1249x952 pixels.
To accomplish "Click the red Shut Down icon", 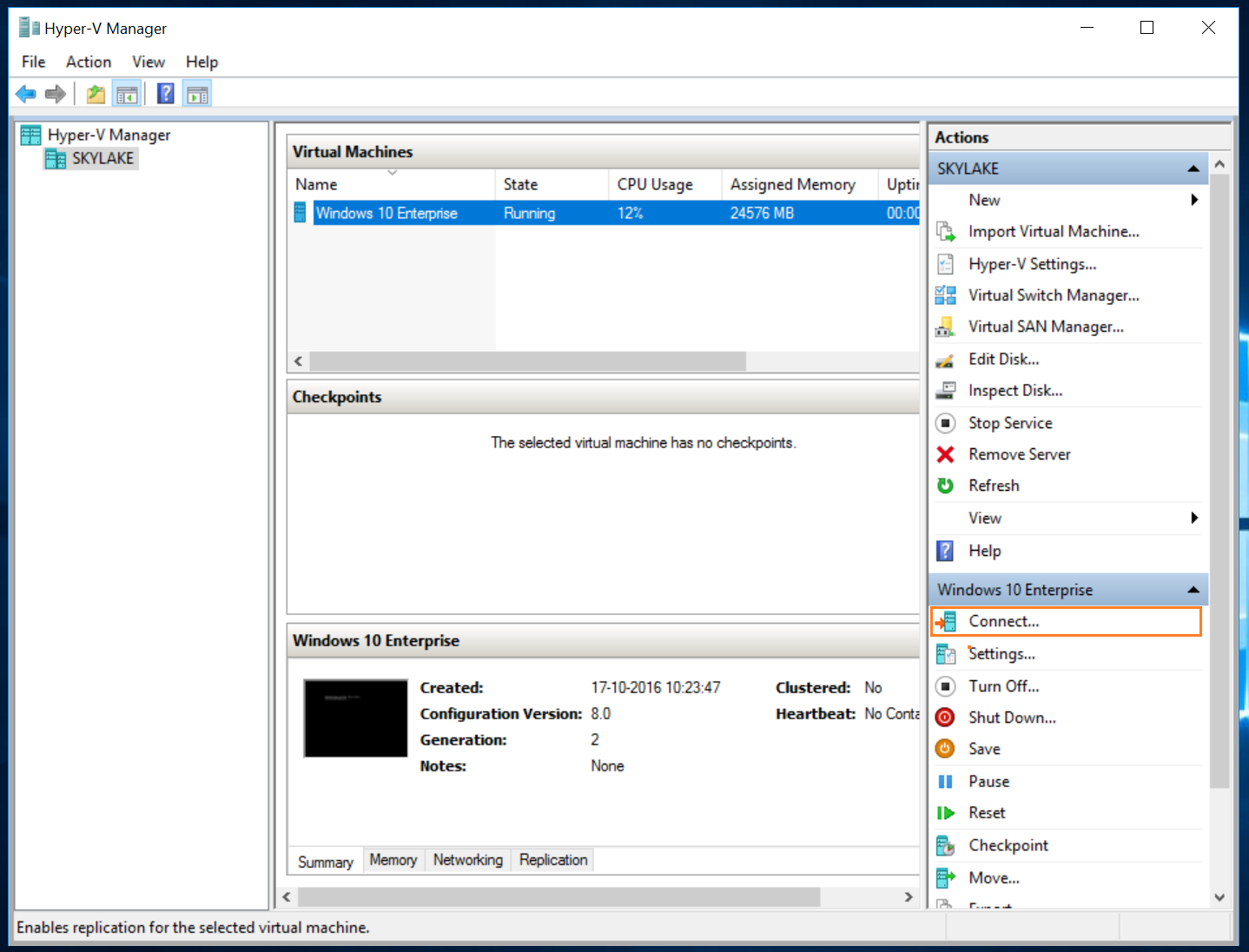I will [x=946, y=717].
